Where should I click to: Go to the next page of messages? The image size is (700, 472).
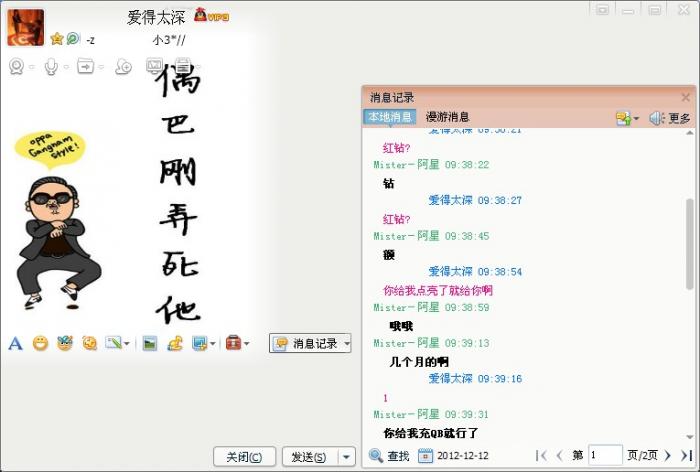pos(667,455)
